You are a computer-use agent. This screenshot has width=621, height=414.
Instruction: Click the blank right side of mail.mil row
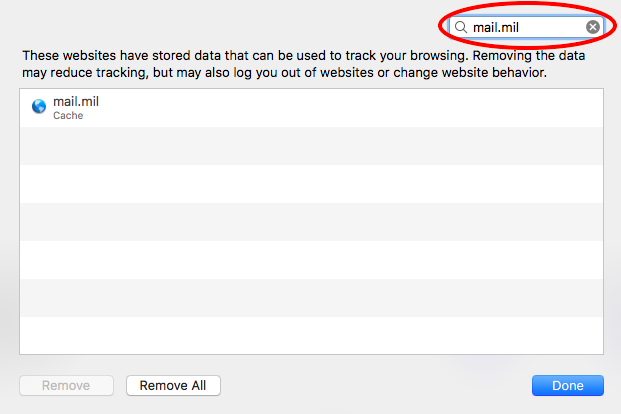coord(400,108)
